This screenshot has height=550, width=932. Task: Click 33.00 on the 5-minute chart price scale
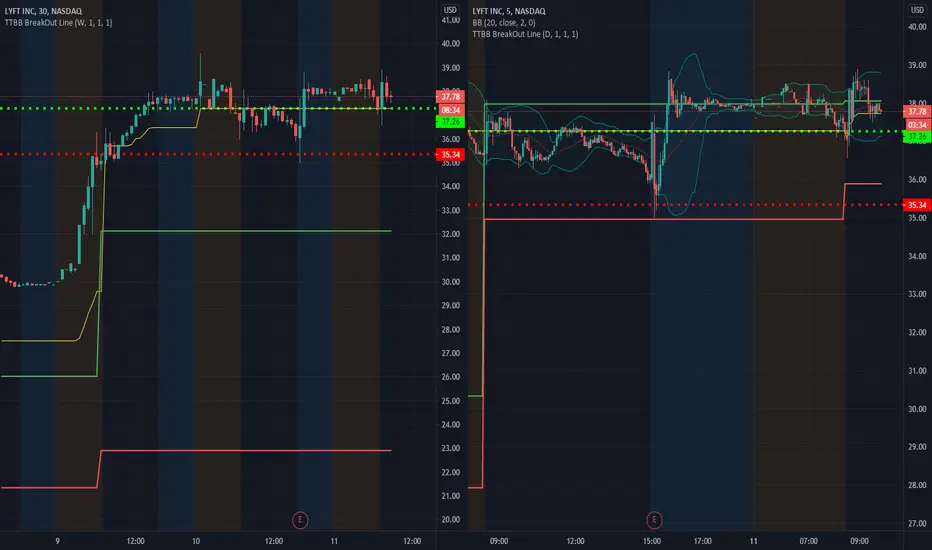point(917,294)
